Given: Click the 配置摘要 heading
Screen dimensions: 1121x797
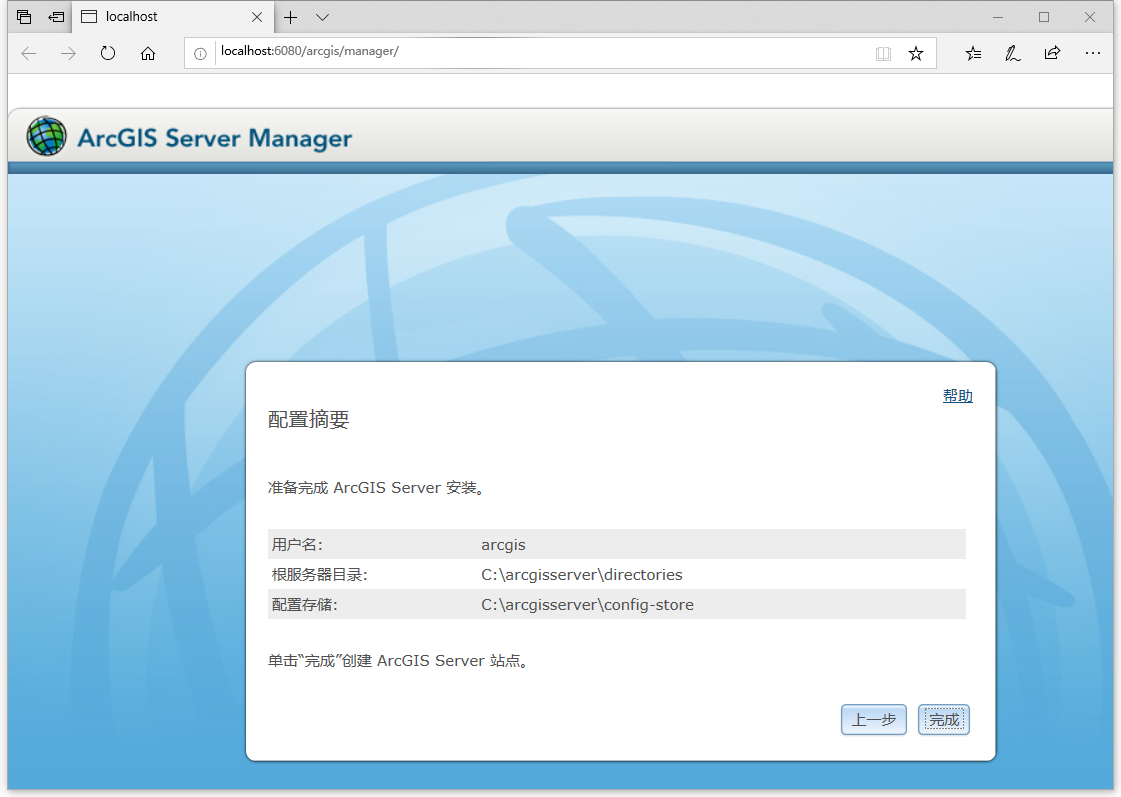Looking at the screenshot, I should click(x=308, y=420).
